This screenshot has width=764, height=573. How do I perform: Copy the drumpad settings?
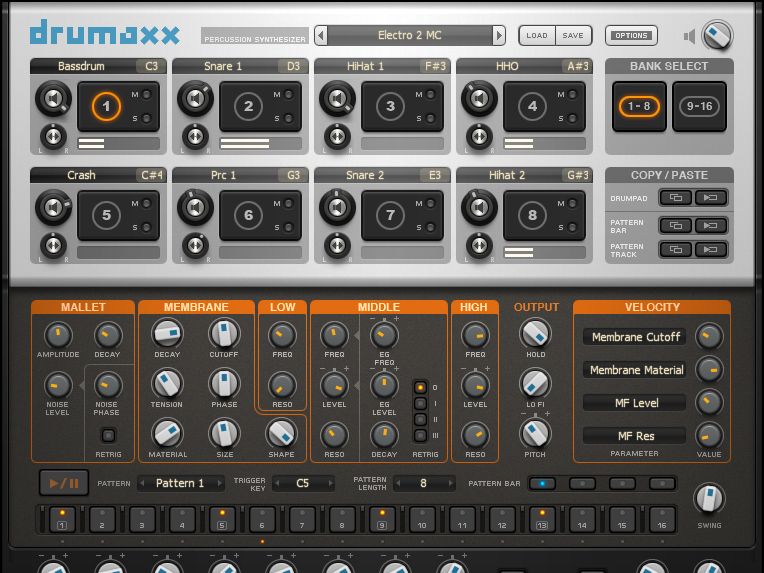tap(675, 198)
